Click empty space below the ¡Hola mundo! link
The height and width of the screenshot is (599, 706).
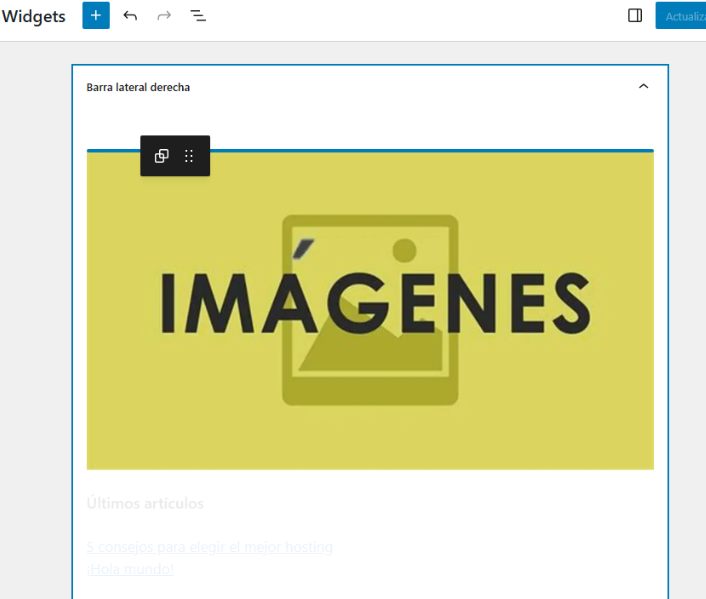(370, 590)
